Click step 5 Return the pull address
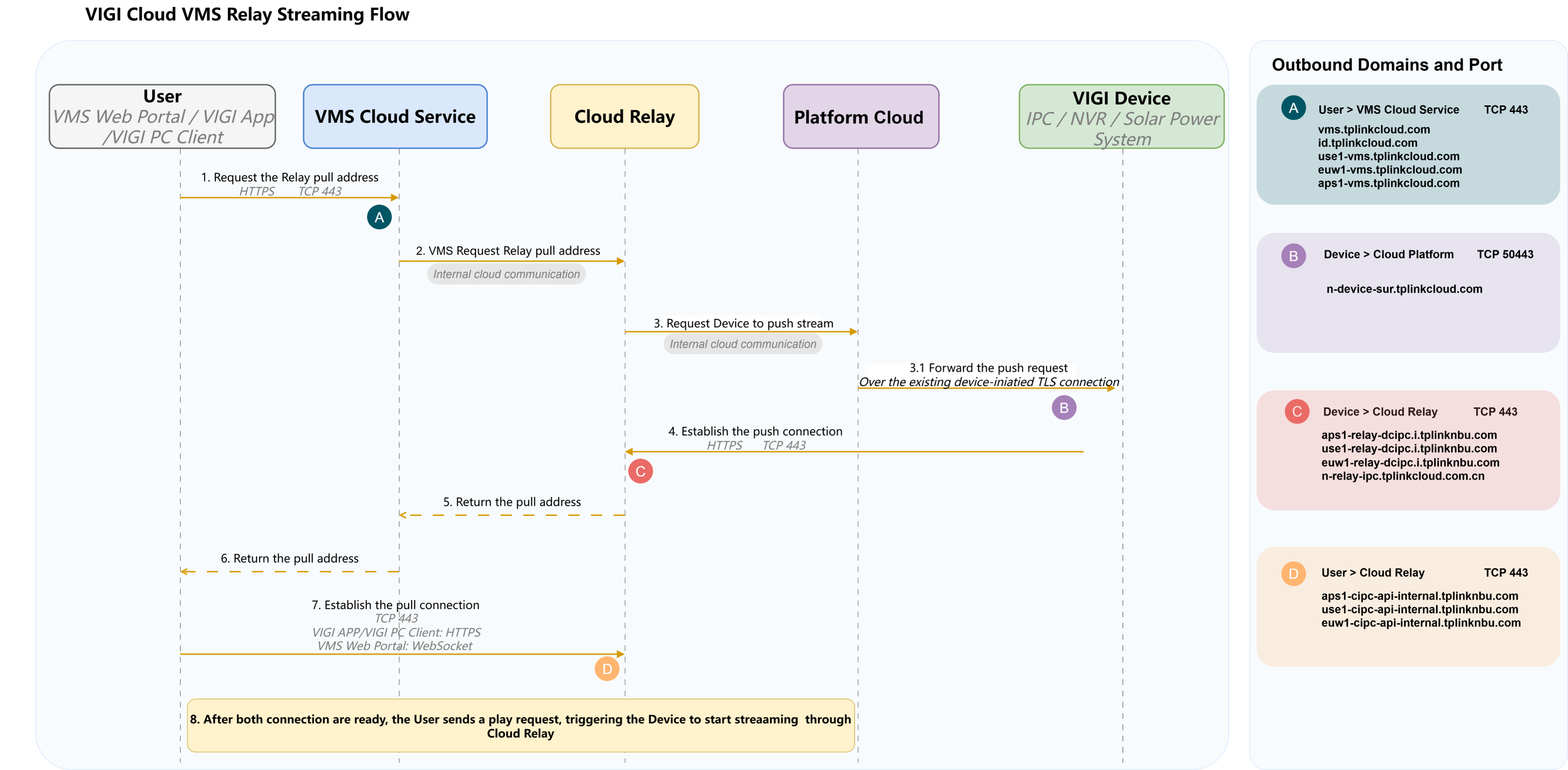 tap(512, 502)
